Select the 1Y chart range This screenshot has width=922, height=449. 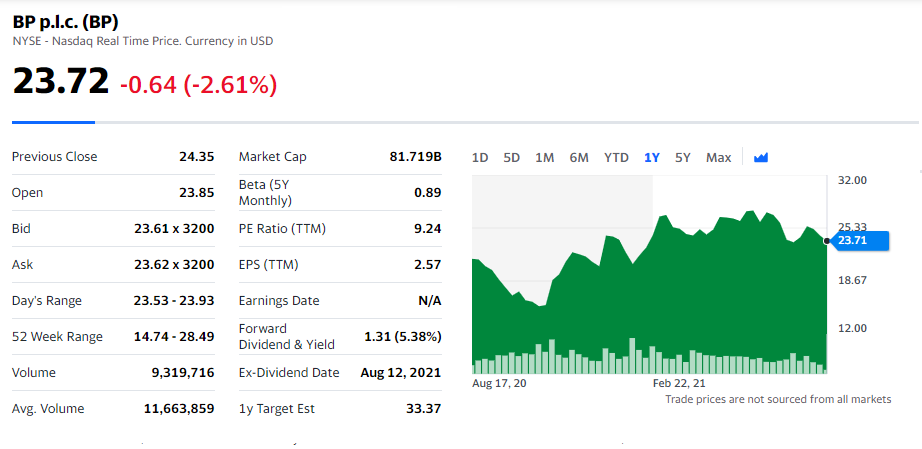tap(652, 158)
